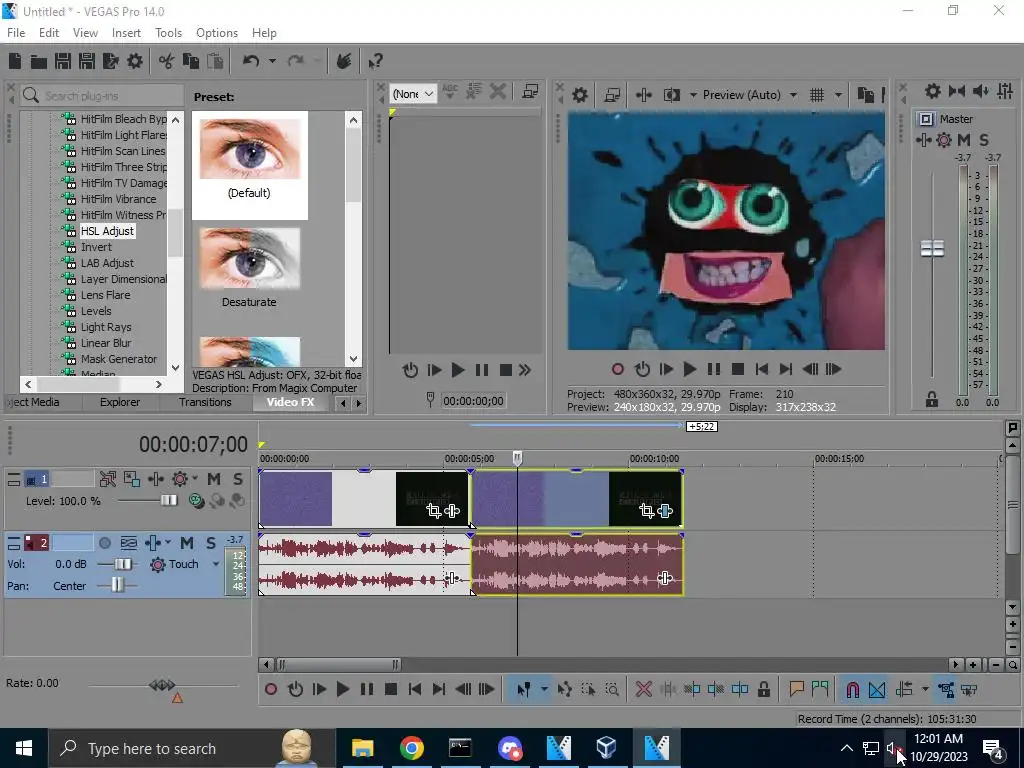Select the HSL Adjust plug-in
Image resolution: width=1024 pixels, height=768 pixels.
click(x=107, y=231)
